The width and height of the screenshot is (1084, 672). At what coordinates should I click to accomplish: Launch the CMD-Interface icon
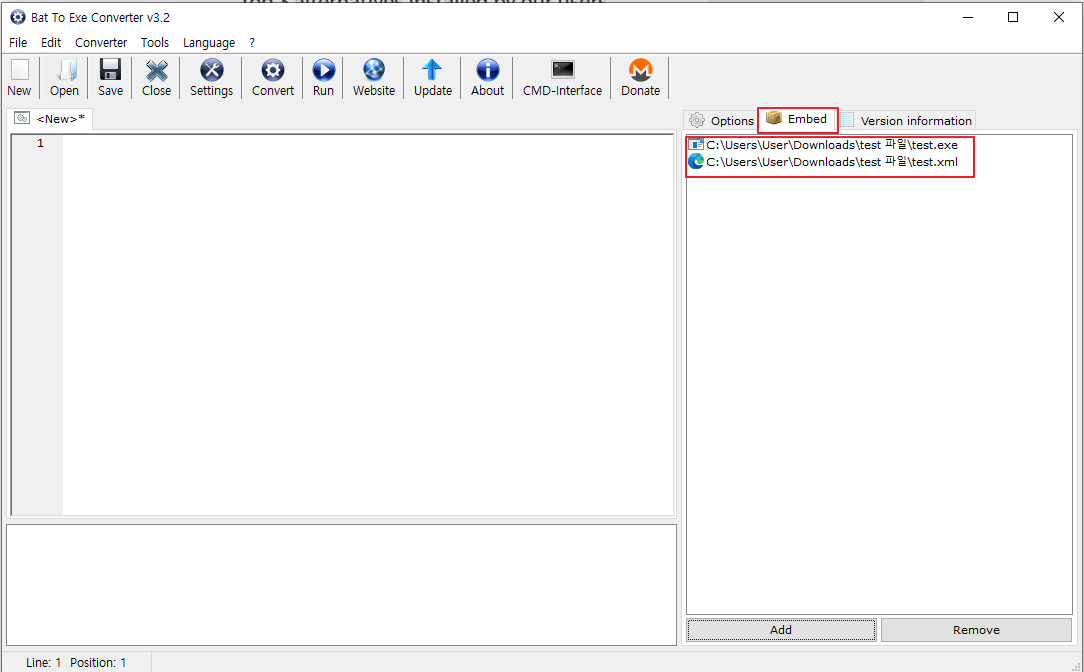click(563, 70)
